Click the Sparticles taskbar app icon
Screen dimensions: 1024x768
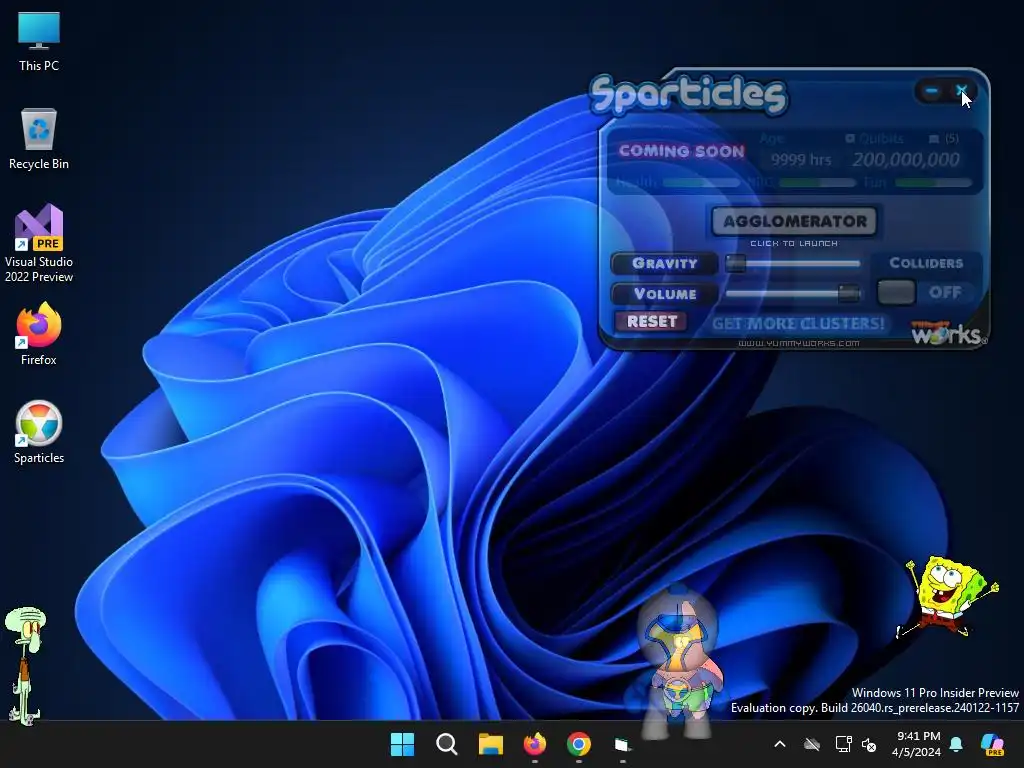(622, 744)
